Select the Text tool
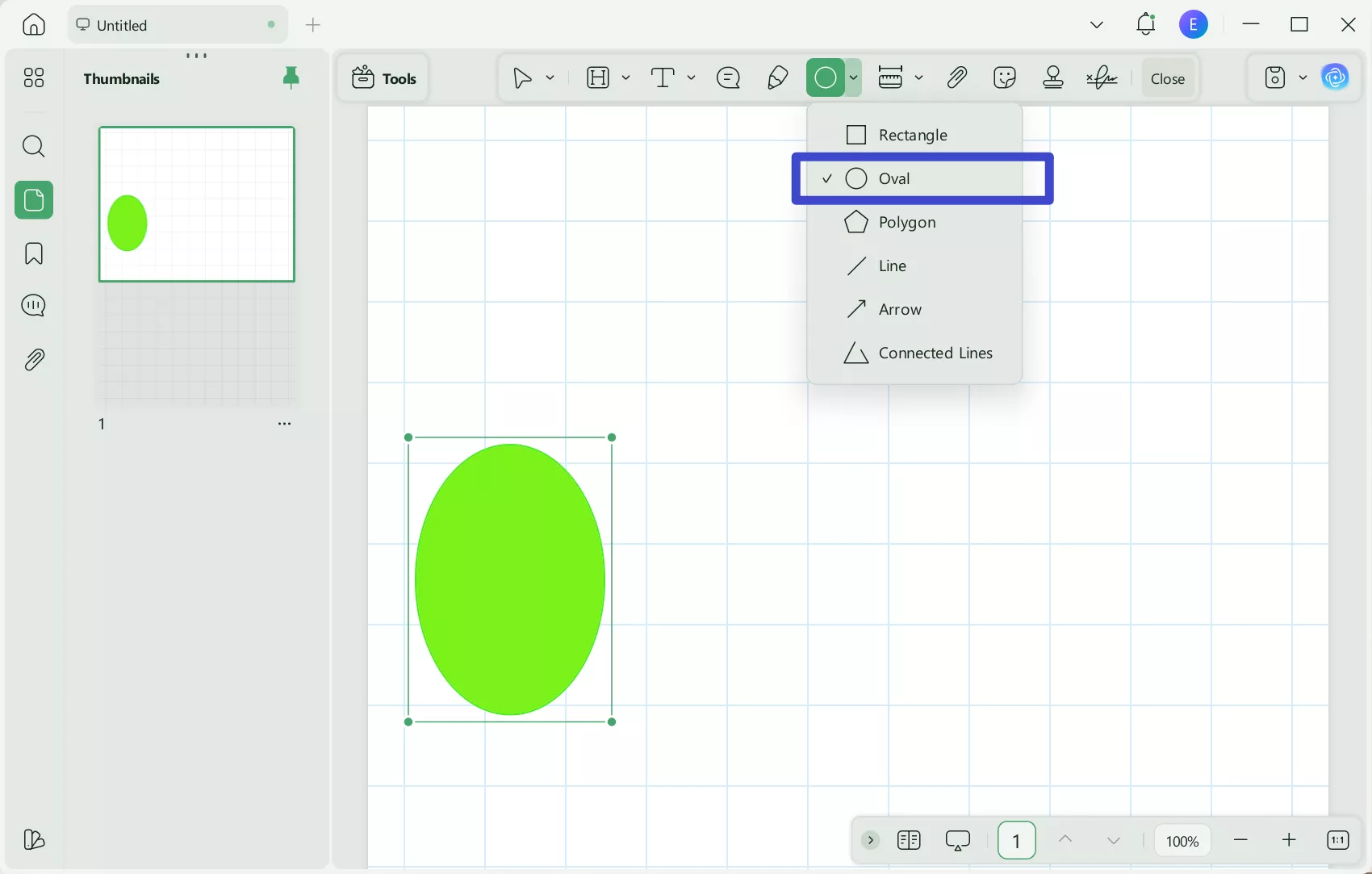Viewport: 1372px width, 874px height. [662, 77]
